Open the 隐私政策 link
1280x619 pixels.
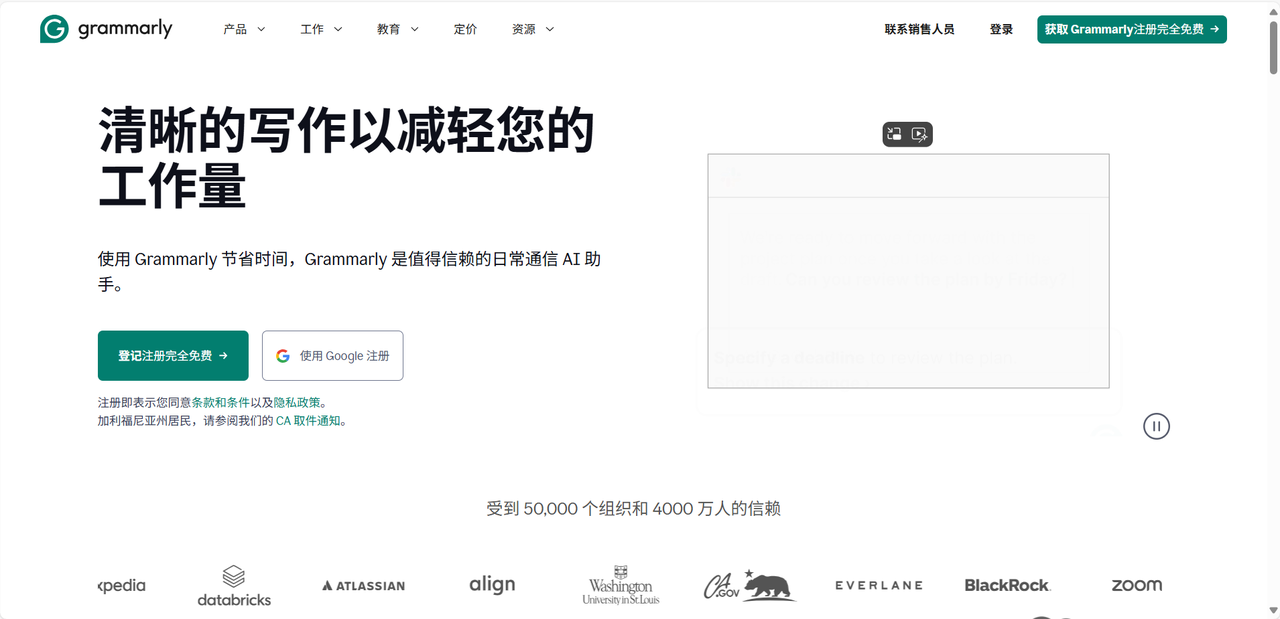coord(297,402)
